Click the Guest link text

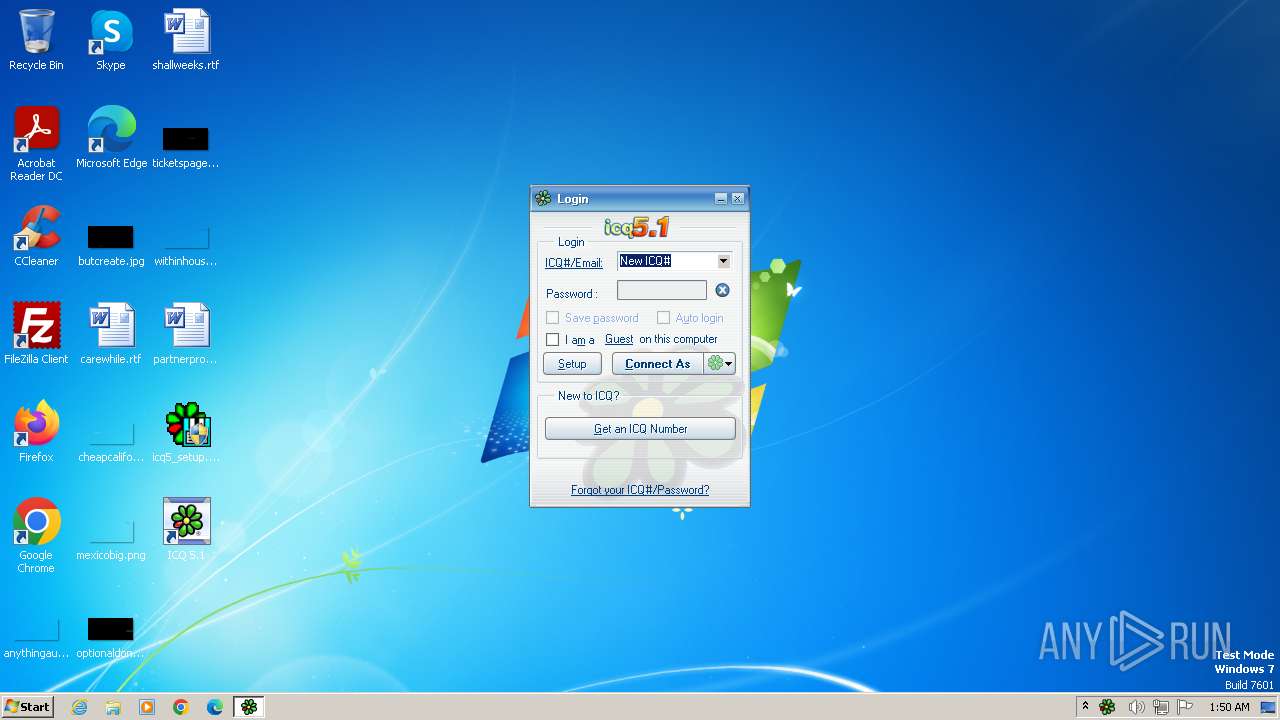click(x=619, y=340)
